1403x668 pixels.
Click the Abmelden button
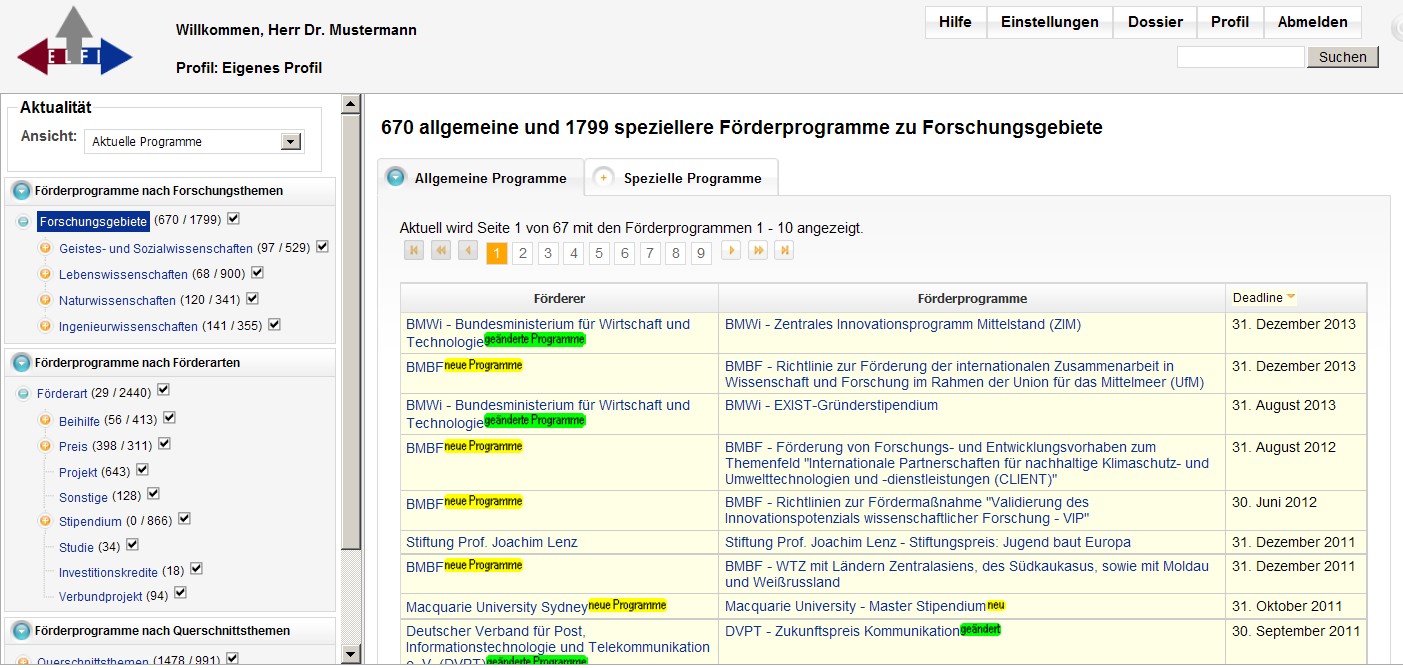(1312, 22)
